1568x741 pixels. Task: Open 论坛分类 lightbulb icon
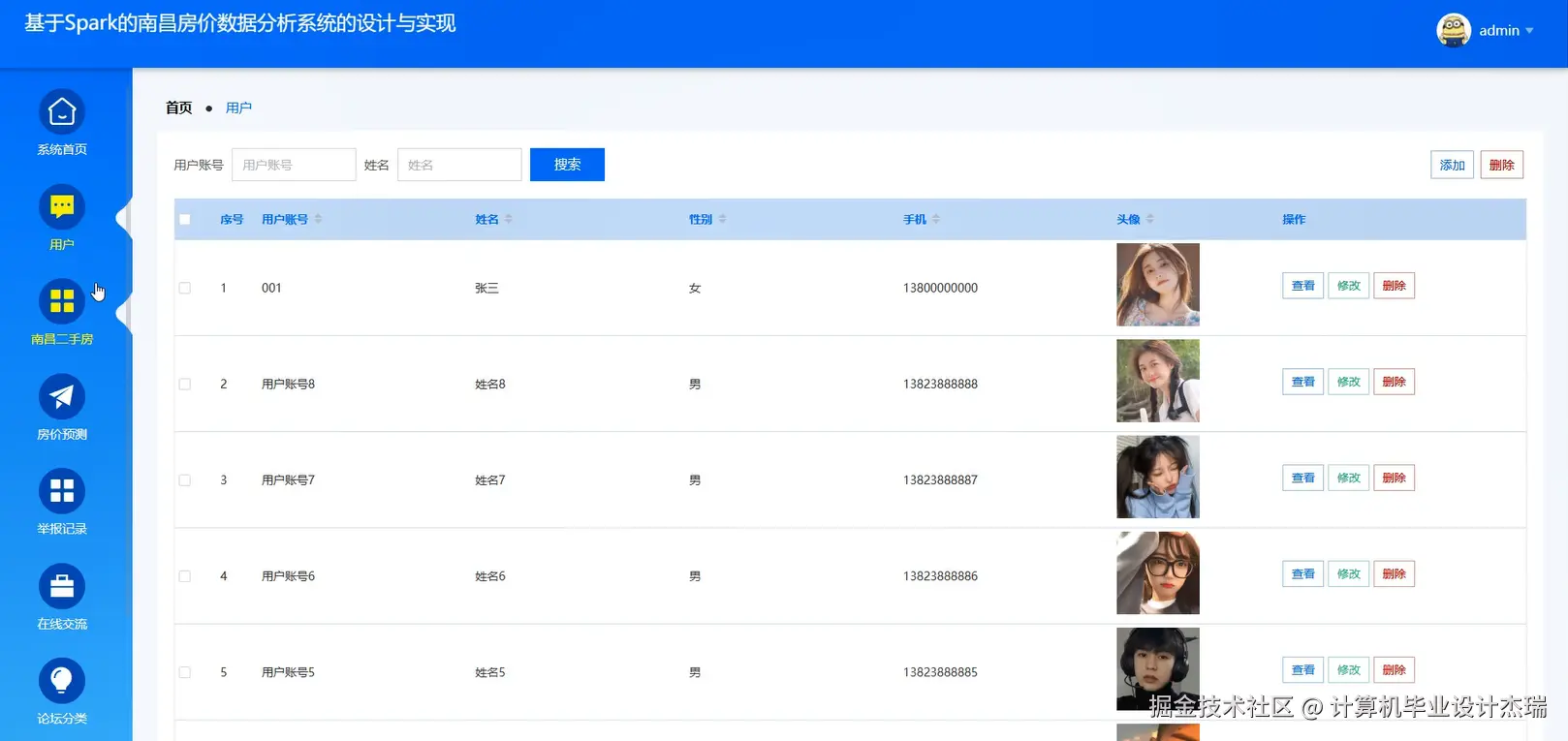(62, 682)
